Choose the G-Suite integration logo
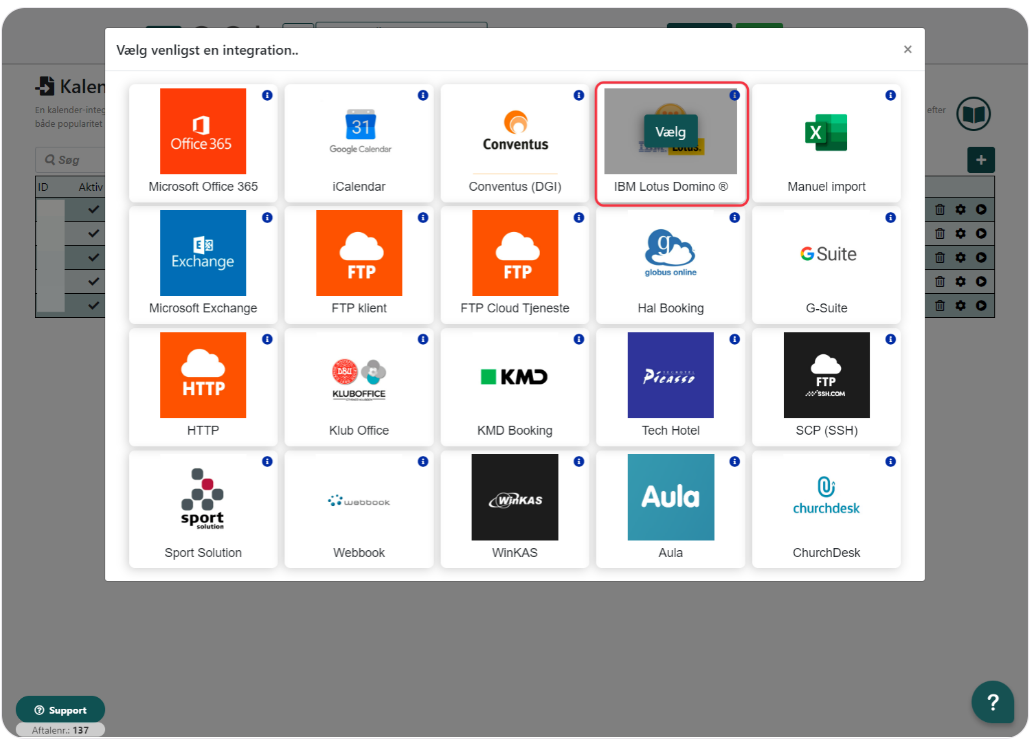Screen dimensions: 1035x747 (x=826, y=253)
